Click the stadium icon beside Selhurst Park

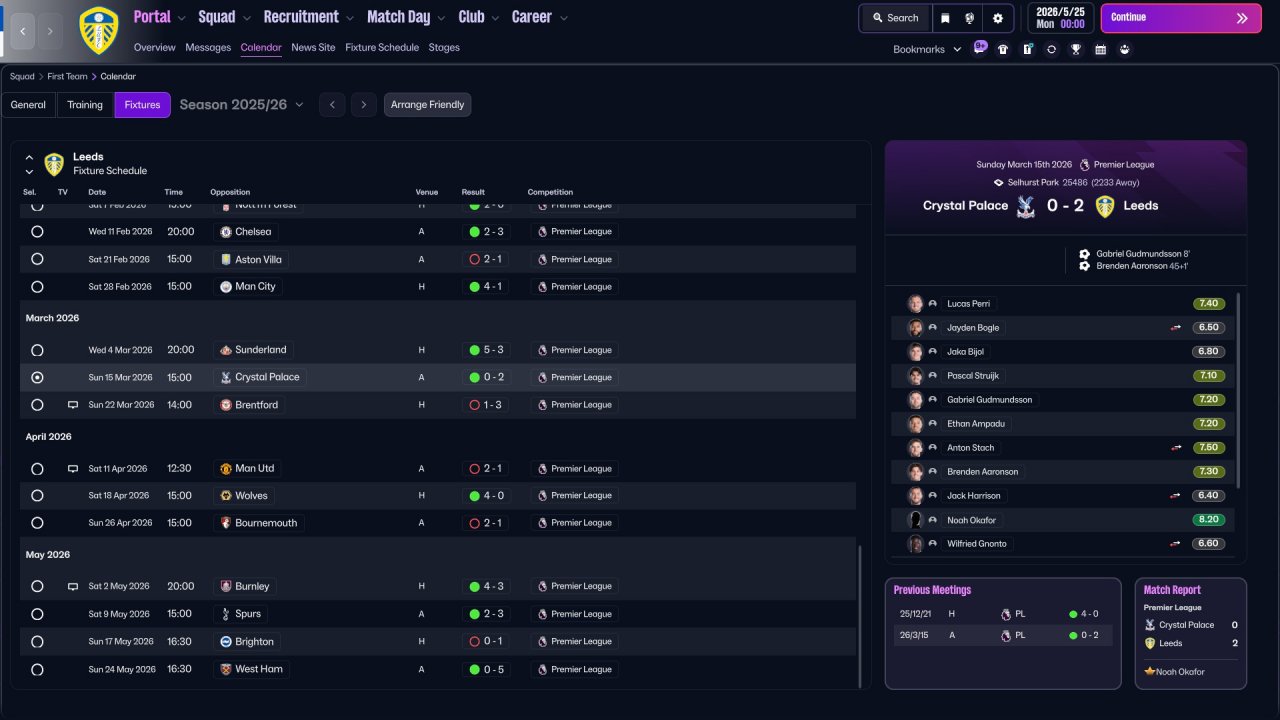tap(998, 183)
